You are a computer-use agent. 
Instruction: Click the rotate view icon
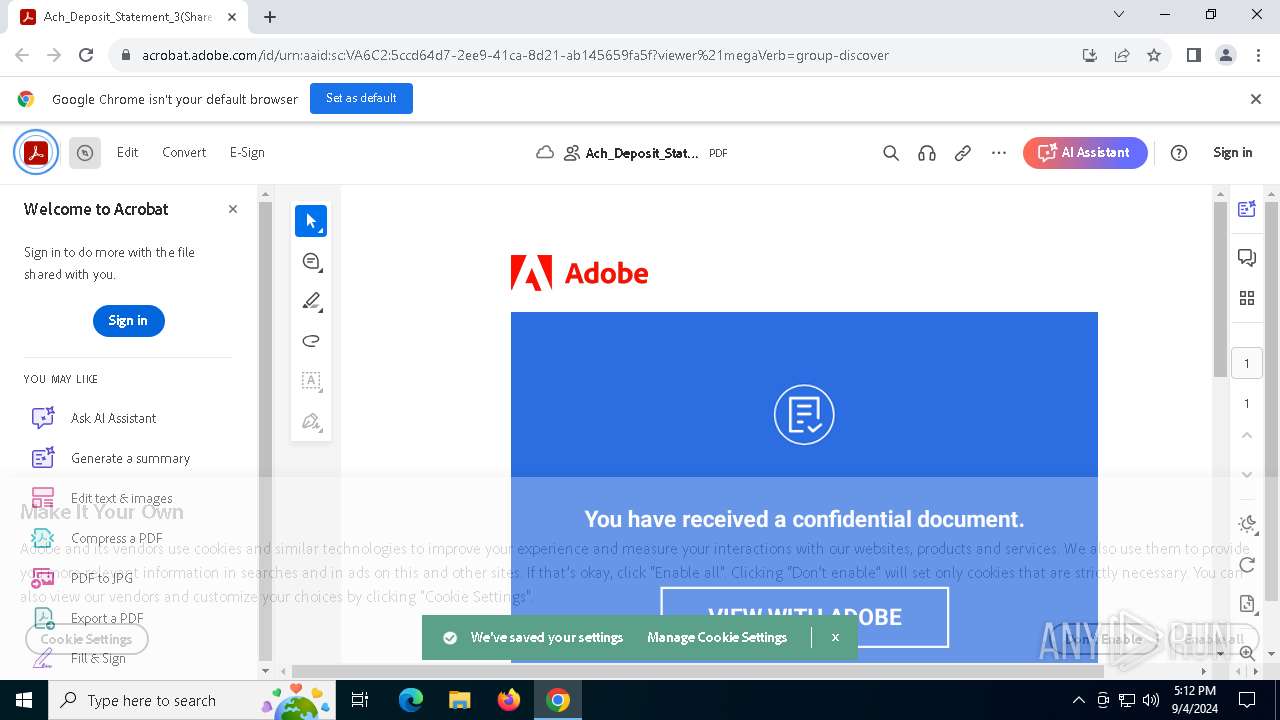(1247, 565)
